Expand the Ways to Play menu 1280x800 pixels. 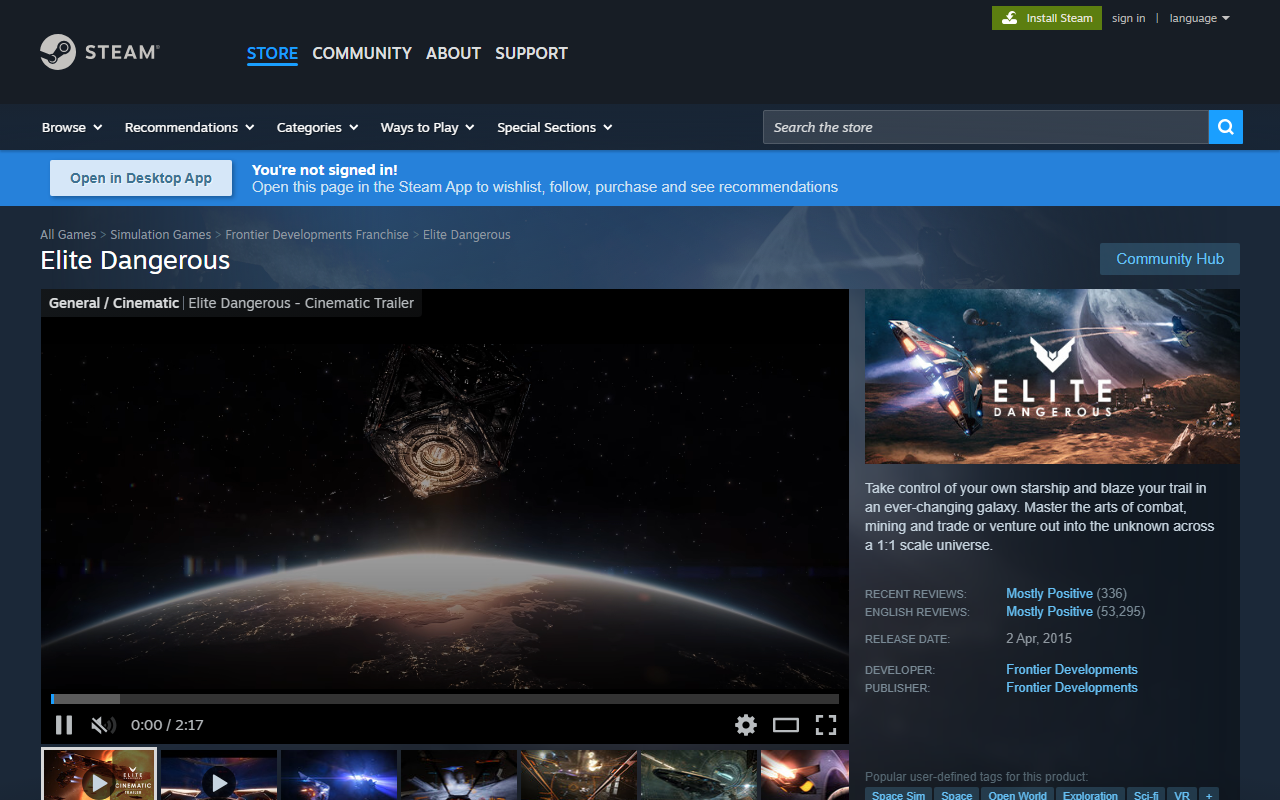pos(427,127)
